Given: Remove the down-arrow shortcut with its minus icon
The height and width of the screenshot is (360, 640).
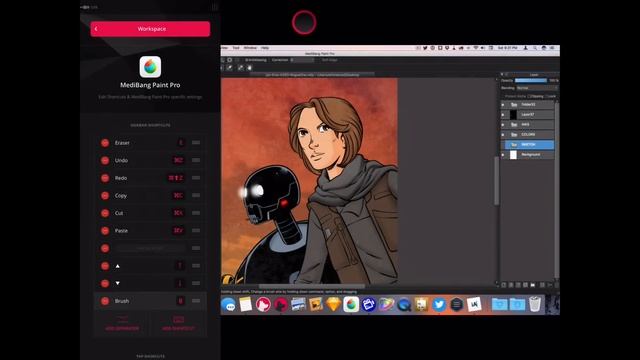Looking at the screenshot, I should coord(105,284).
